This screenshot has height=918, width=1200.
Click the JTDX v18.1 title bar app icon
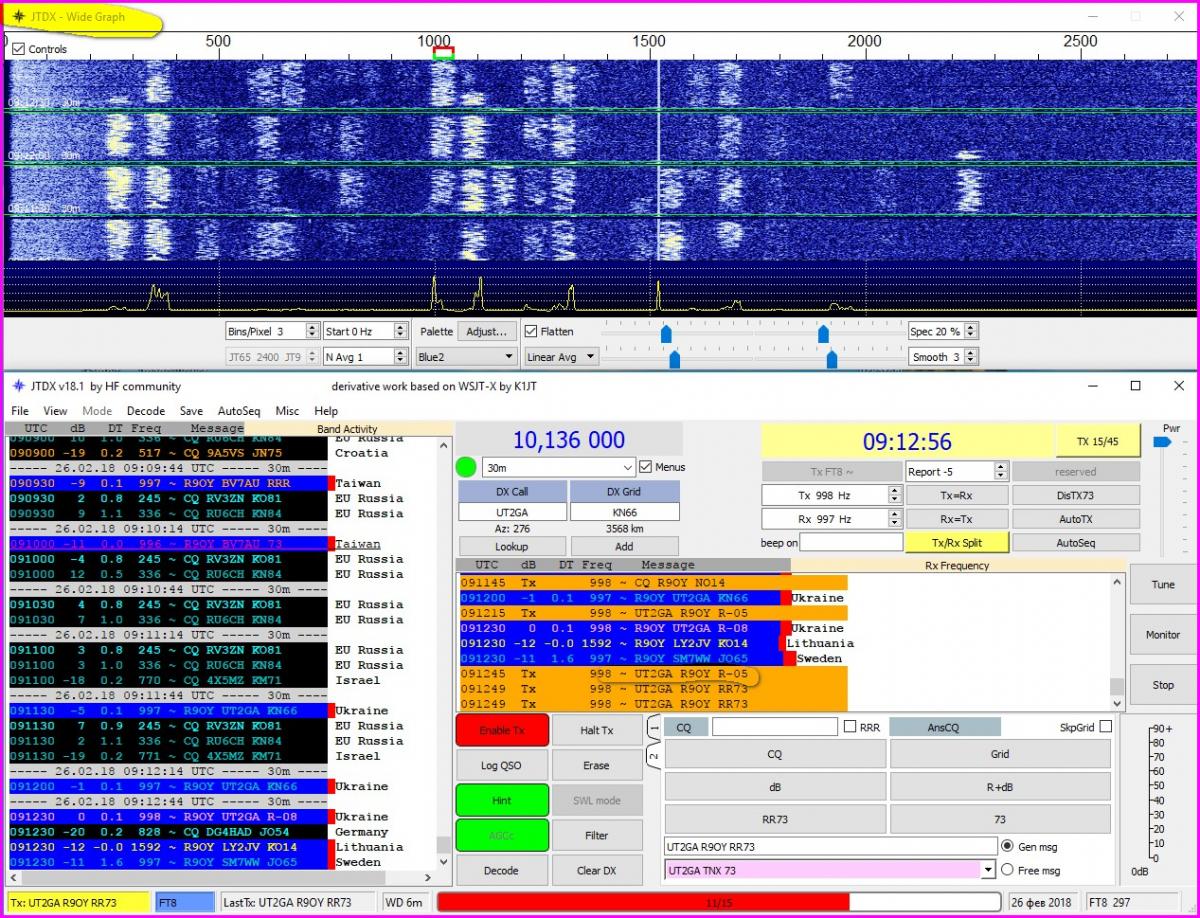[18, 386]
